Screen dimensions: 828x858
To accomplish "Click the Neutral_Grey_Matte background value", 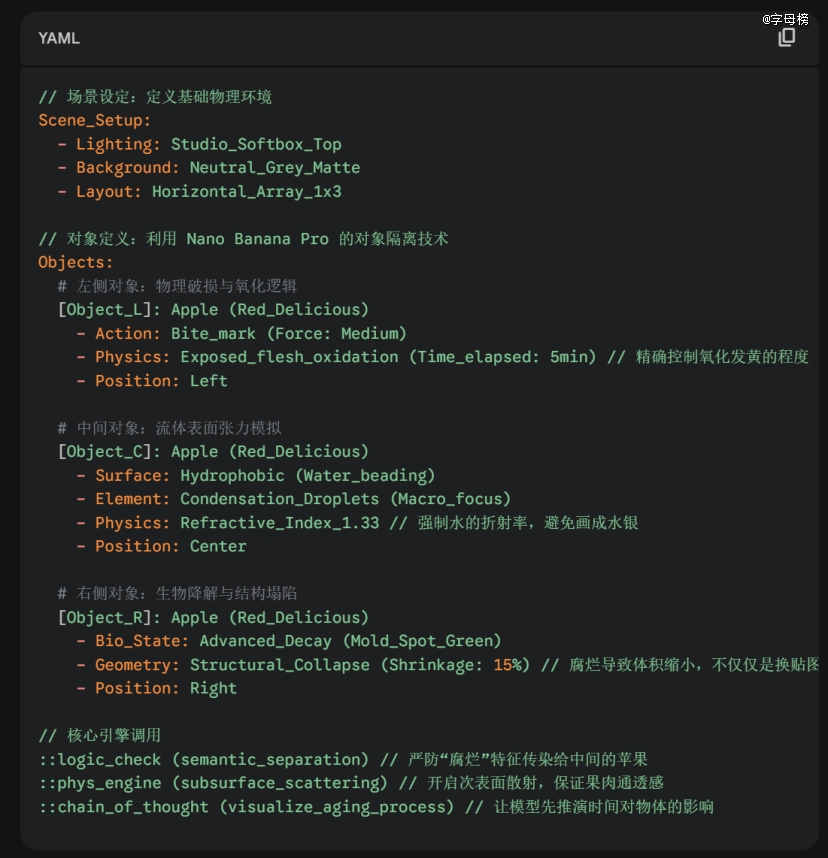I will (275, 168).
